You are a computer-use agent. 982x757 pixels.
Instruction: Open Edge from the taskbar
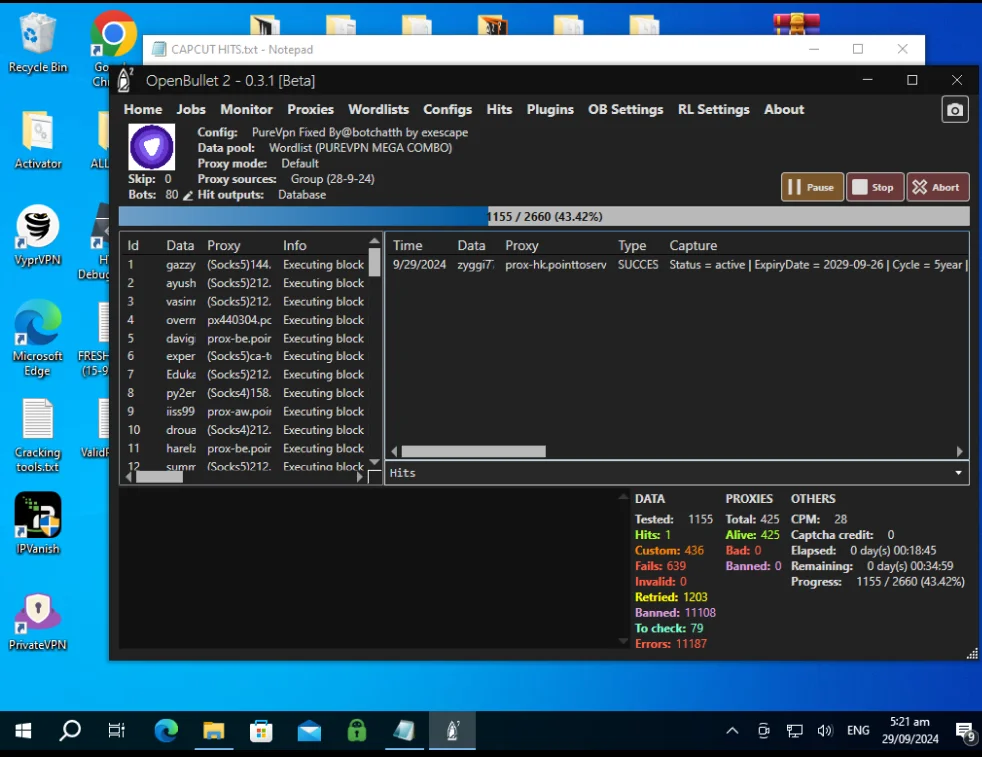pos(166,731)
